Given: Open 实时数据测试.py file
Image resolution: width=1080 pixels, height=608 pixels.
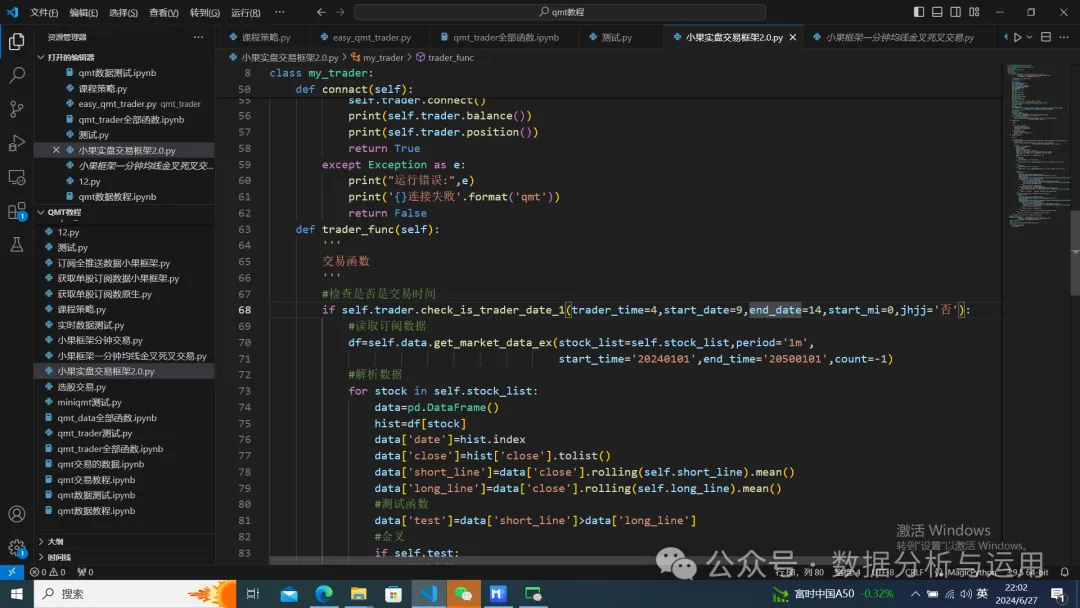Looking at the screenshot, I should [x=91, y=325].
